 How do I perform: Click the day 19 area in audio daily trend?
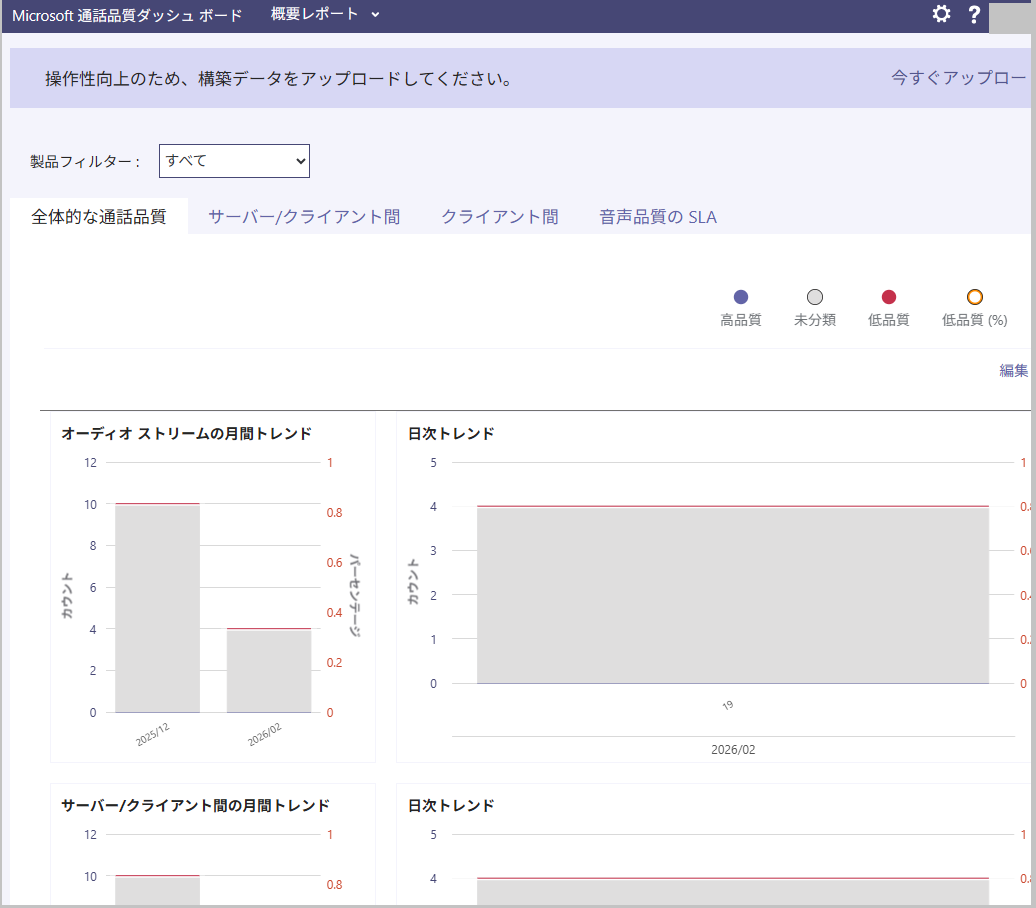pyautogui.click(x=733, y=595)
